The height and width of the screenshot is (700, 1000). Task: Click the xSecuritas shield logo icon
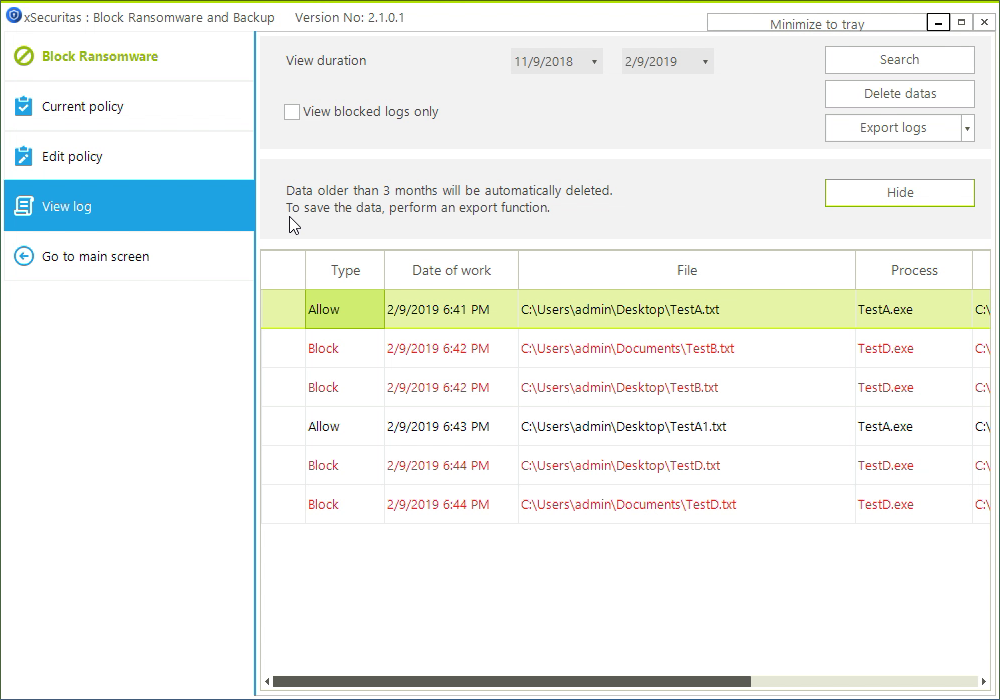13,15
